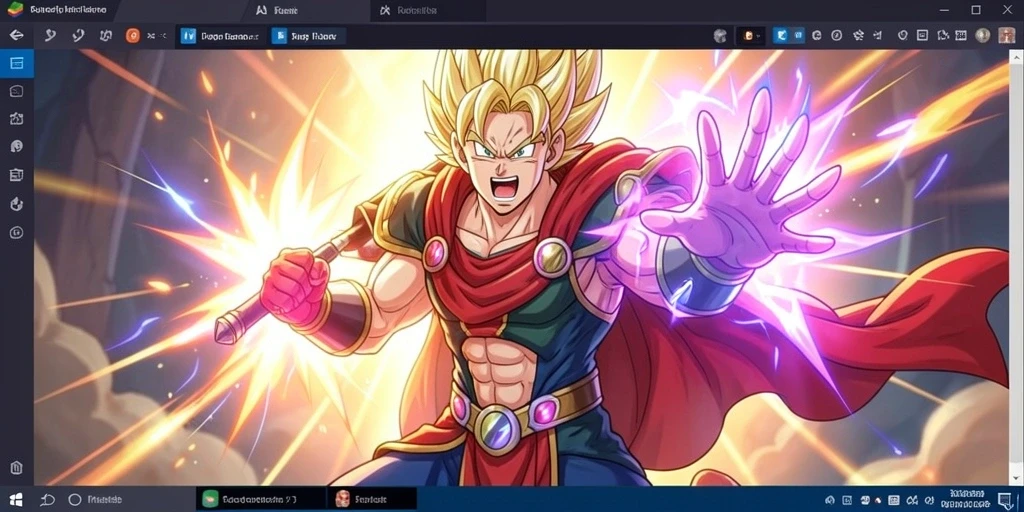
Task: Switch to the title bar tab with 'A' icon
Action: 307,10
